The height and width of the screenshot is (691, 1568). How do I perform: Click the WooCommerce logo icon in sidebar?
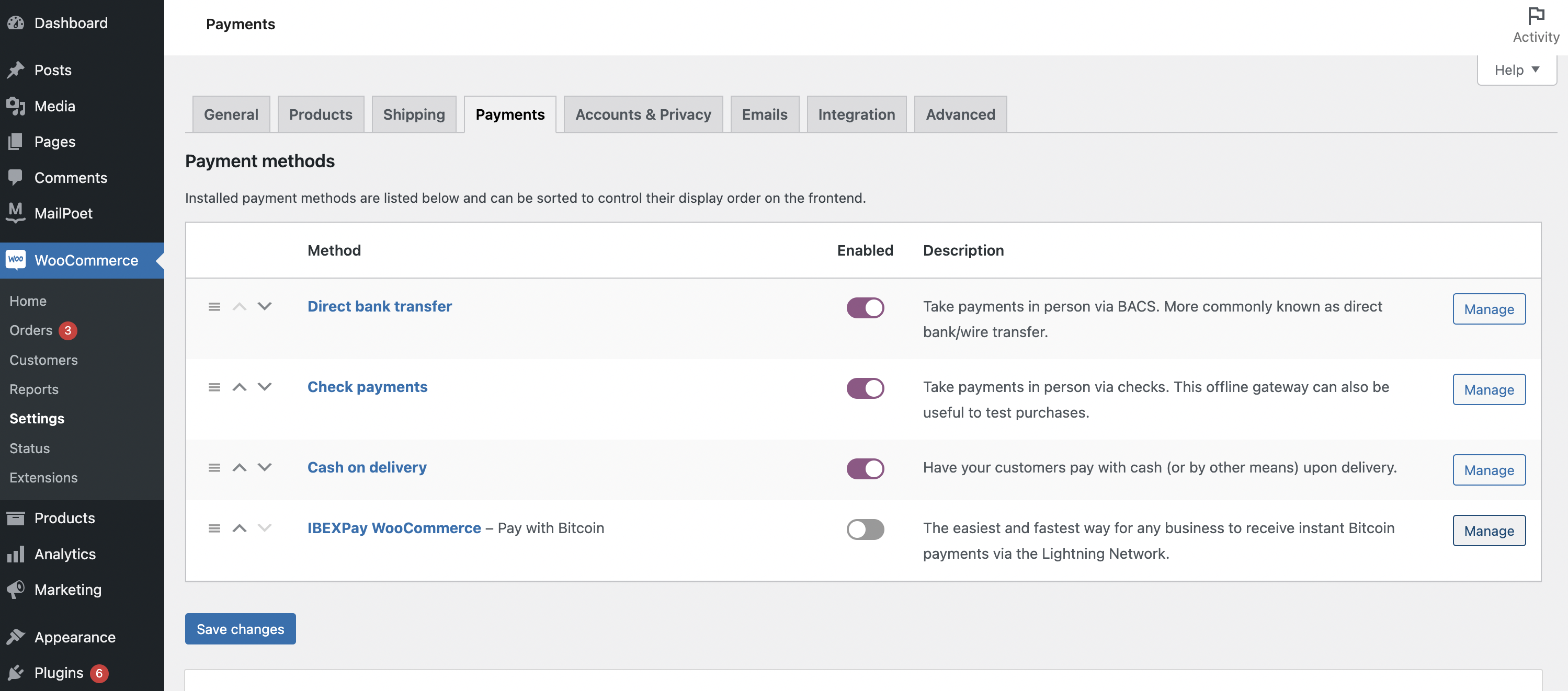[16, 260]
